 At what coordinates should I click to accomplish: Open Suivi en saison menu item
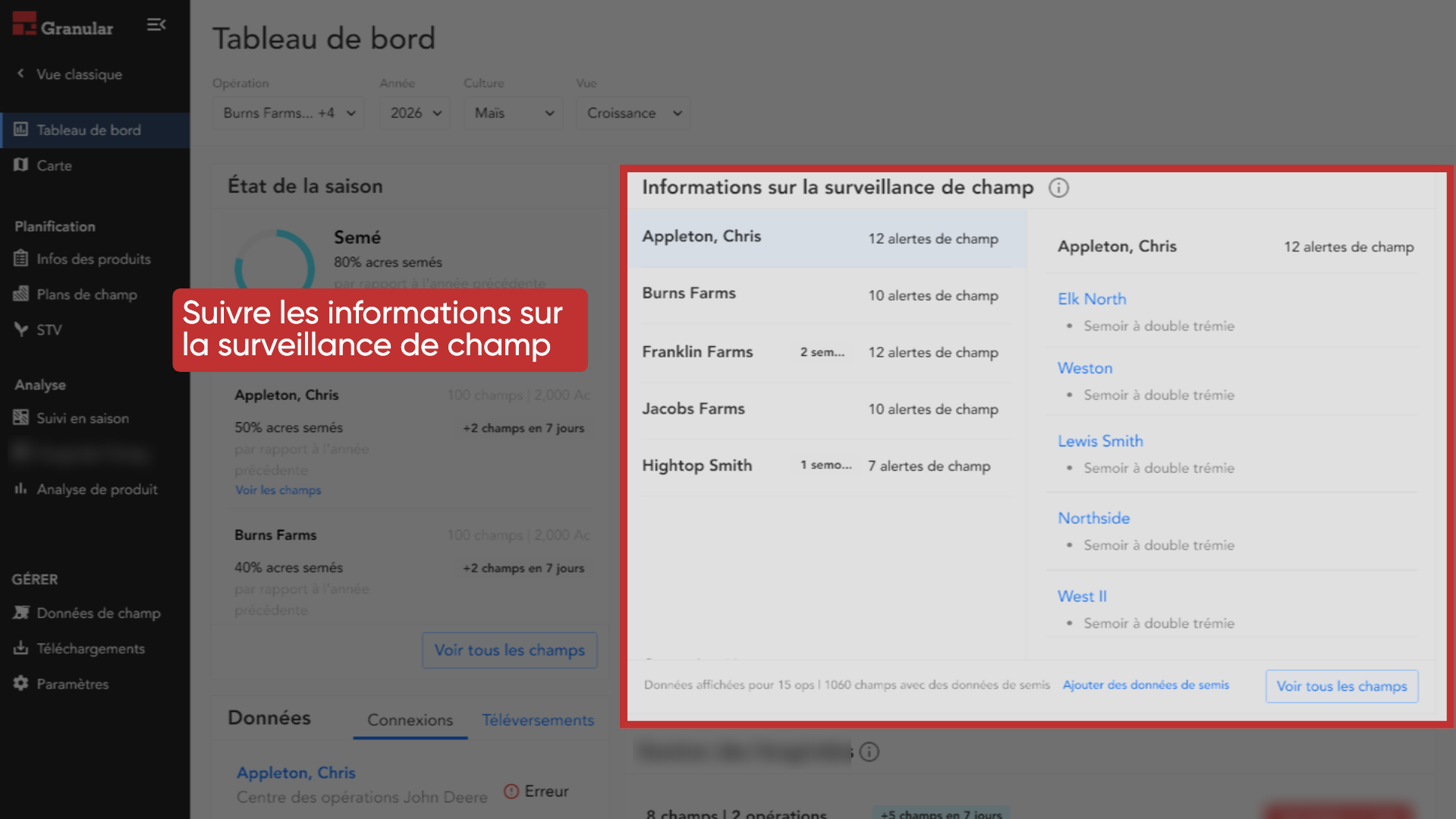[95, 417]
